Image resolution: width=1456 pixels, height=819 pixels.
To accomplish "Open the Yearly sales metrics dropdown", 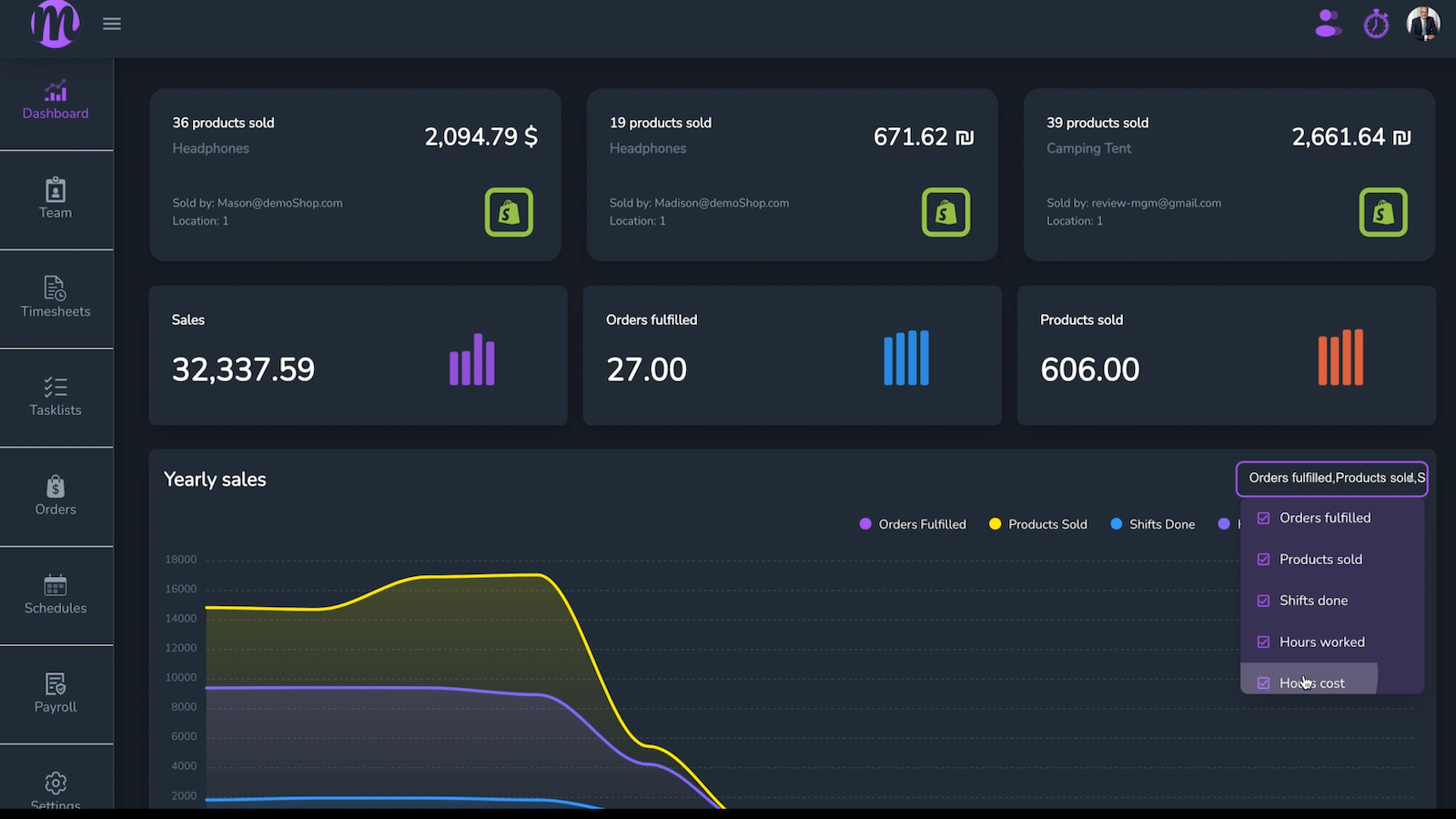I will (x=1331, y=479).
